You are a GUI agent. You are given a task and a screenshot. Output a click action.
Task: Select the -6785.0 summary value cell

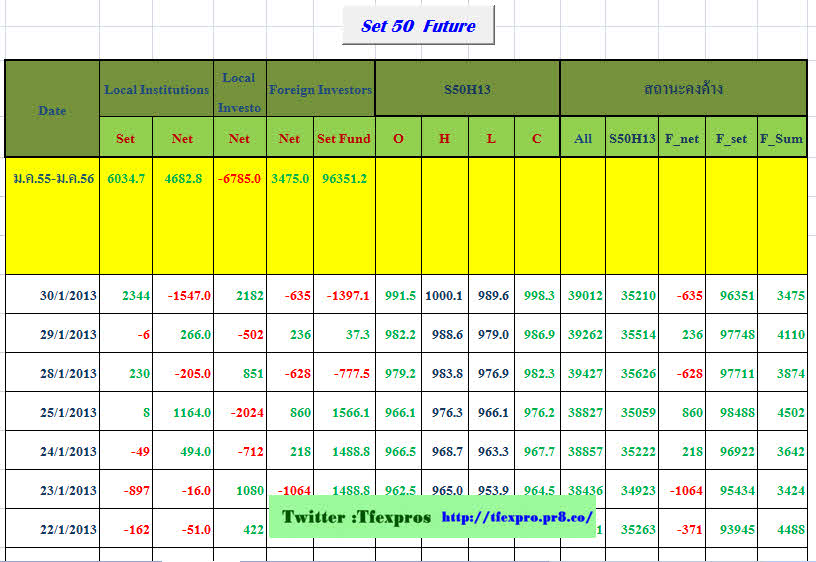(239, 178)
